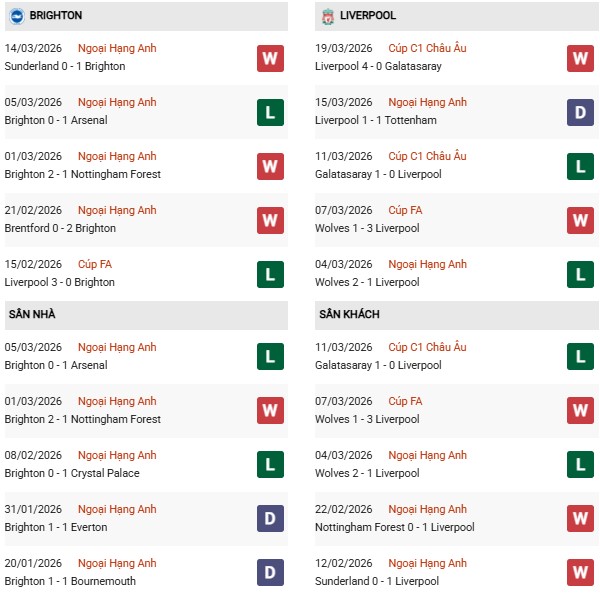Screen dimensions: 600x594
Task: Click the BRIGHTON team header title
Action: pyautogui.click(x=56, y=16)
